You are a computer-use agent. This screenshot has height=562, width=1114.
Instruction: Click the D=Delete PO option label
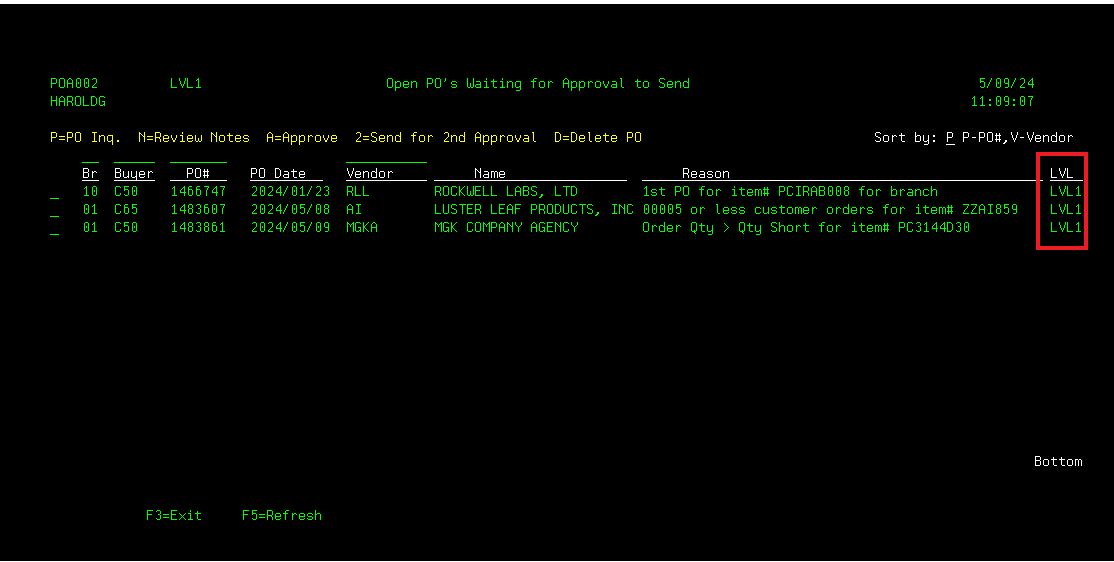click(x=598, y=138)
